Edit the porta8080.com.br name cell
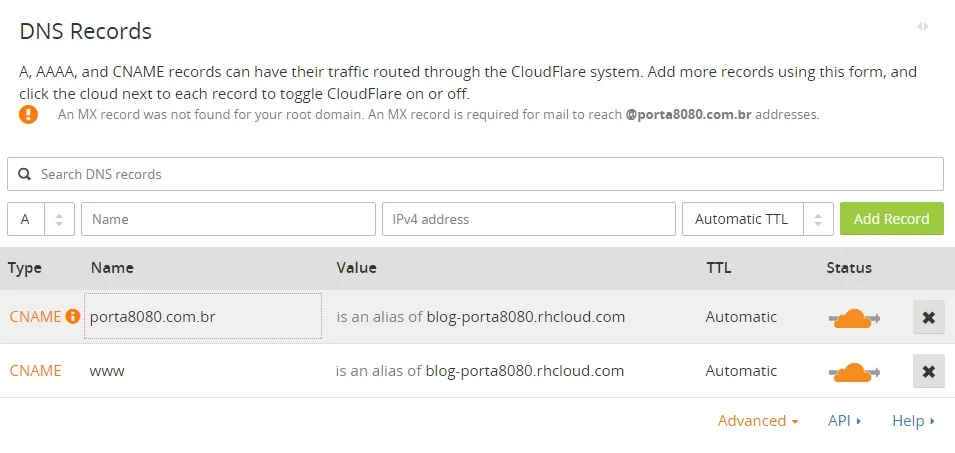Viewport: 955px width, 453px height. (203, 317)
